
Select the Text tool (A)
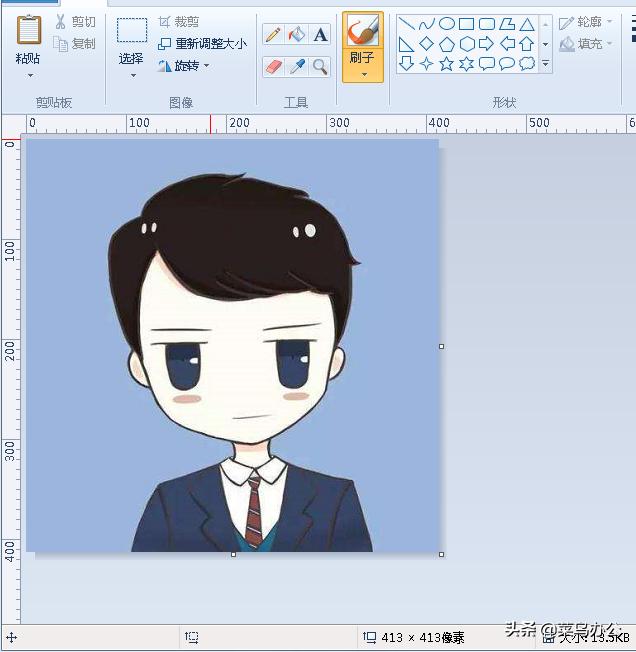(320, 34)
